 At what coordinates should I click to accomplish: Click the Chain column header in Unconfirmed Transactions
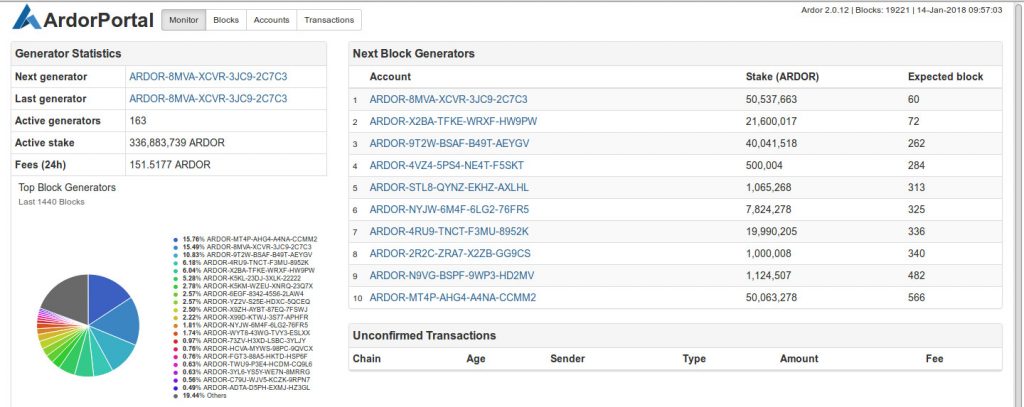(366, 359)
